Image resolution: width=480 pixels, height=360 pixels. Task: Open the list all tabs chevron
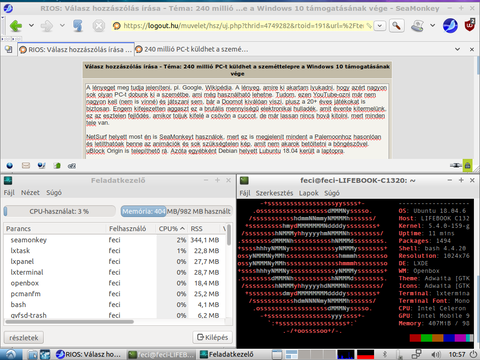457,49
